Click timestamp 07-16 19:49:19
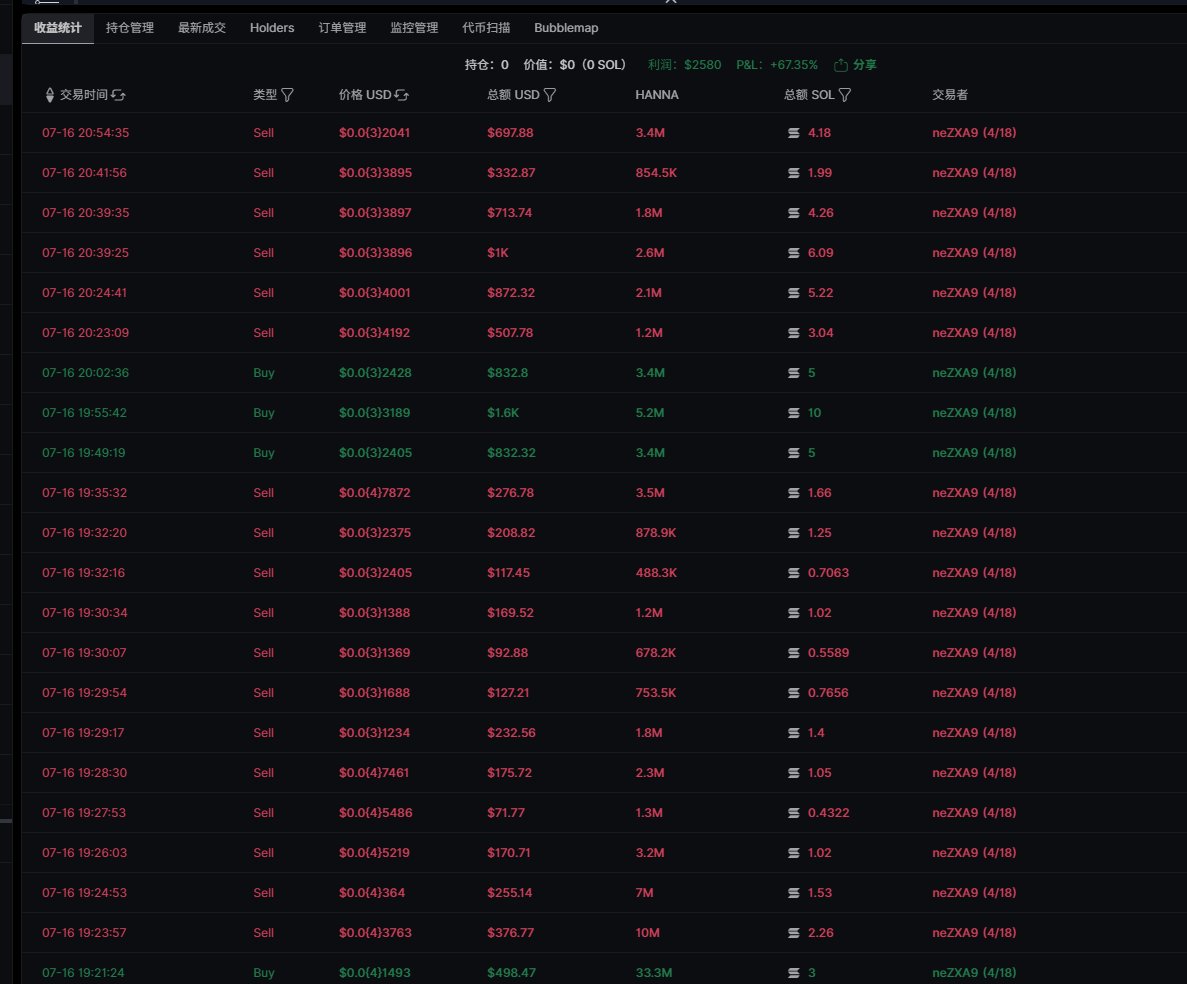 [x=83, y=453]
